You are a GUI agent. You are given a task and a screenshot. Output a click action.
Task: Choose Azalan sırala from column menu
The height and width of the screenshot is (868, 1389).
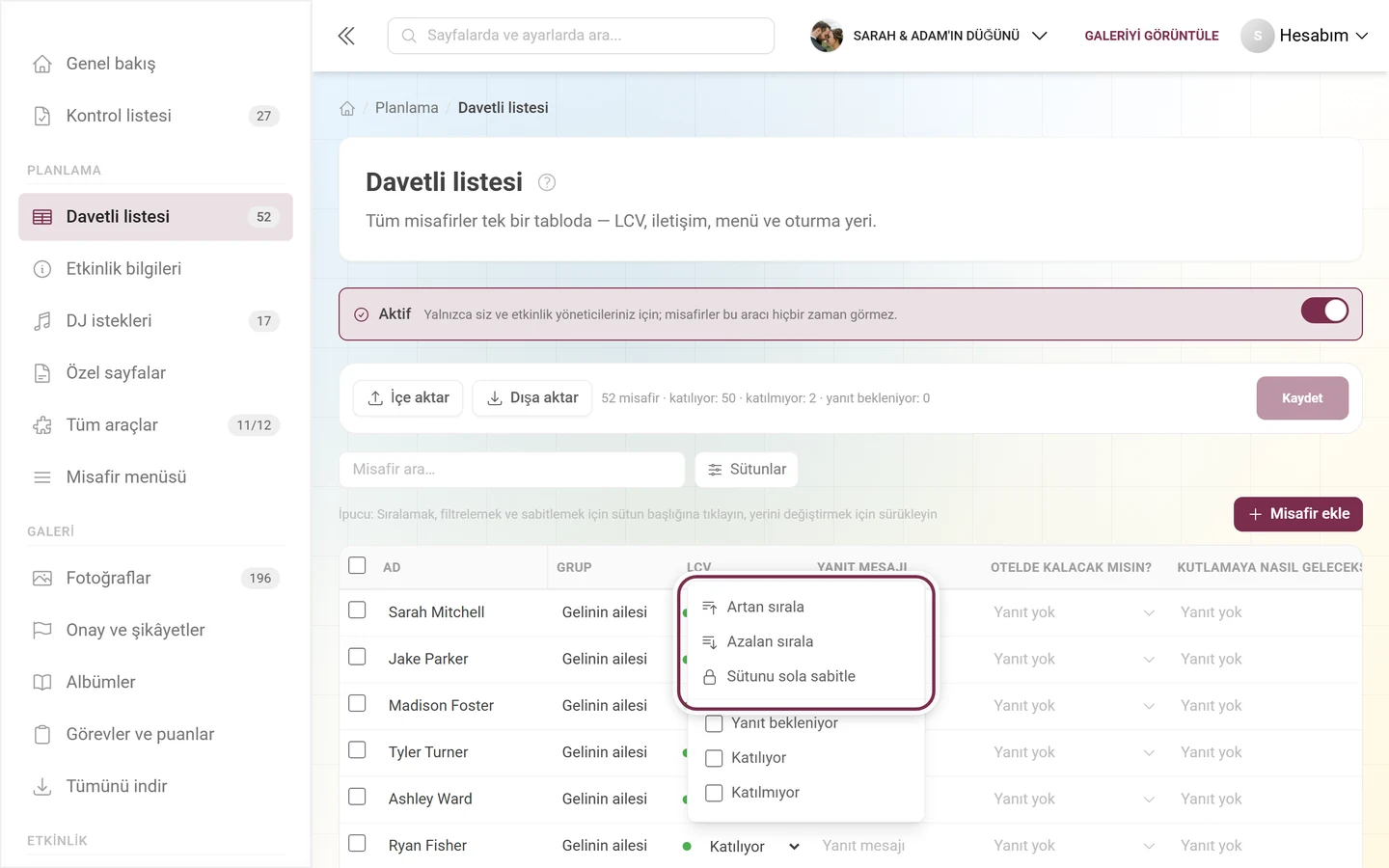tap(806, 641)
